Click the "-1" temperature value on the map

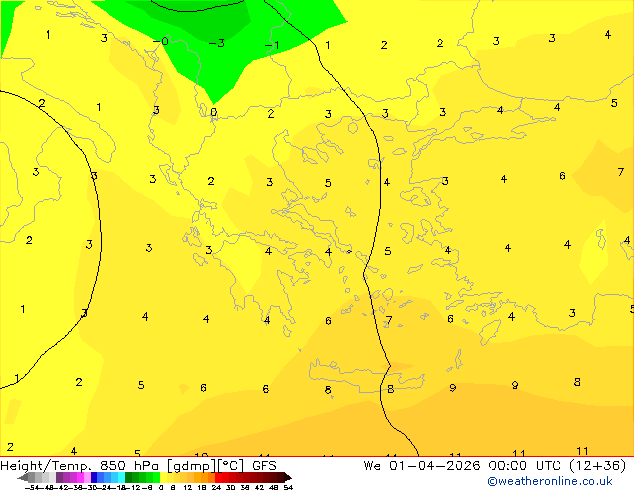pyautogui.click(x=272, y=44)
